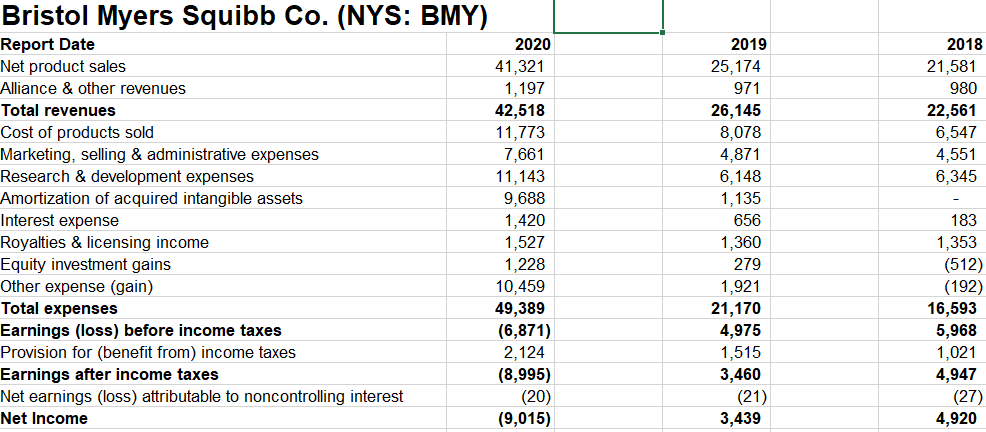Image resolution: width=986 pixels, height=432 pixels.
Task: Select Interest expense value 183
Action: (965, 221)
